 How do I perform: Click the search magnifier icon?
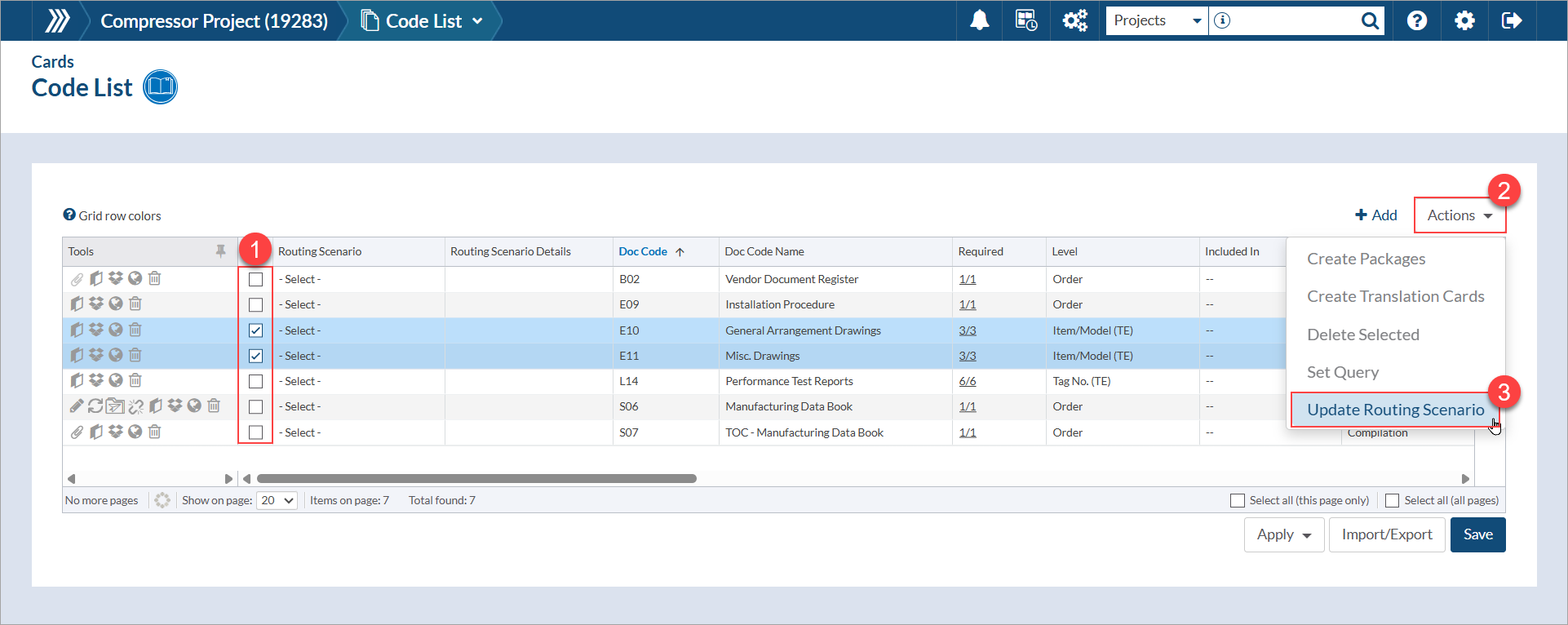coord(1370,20)
